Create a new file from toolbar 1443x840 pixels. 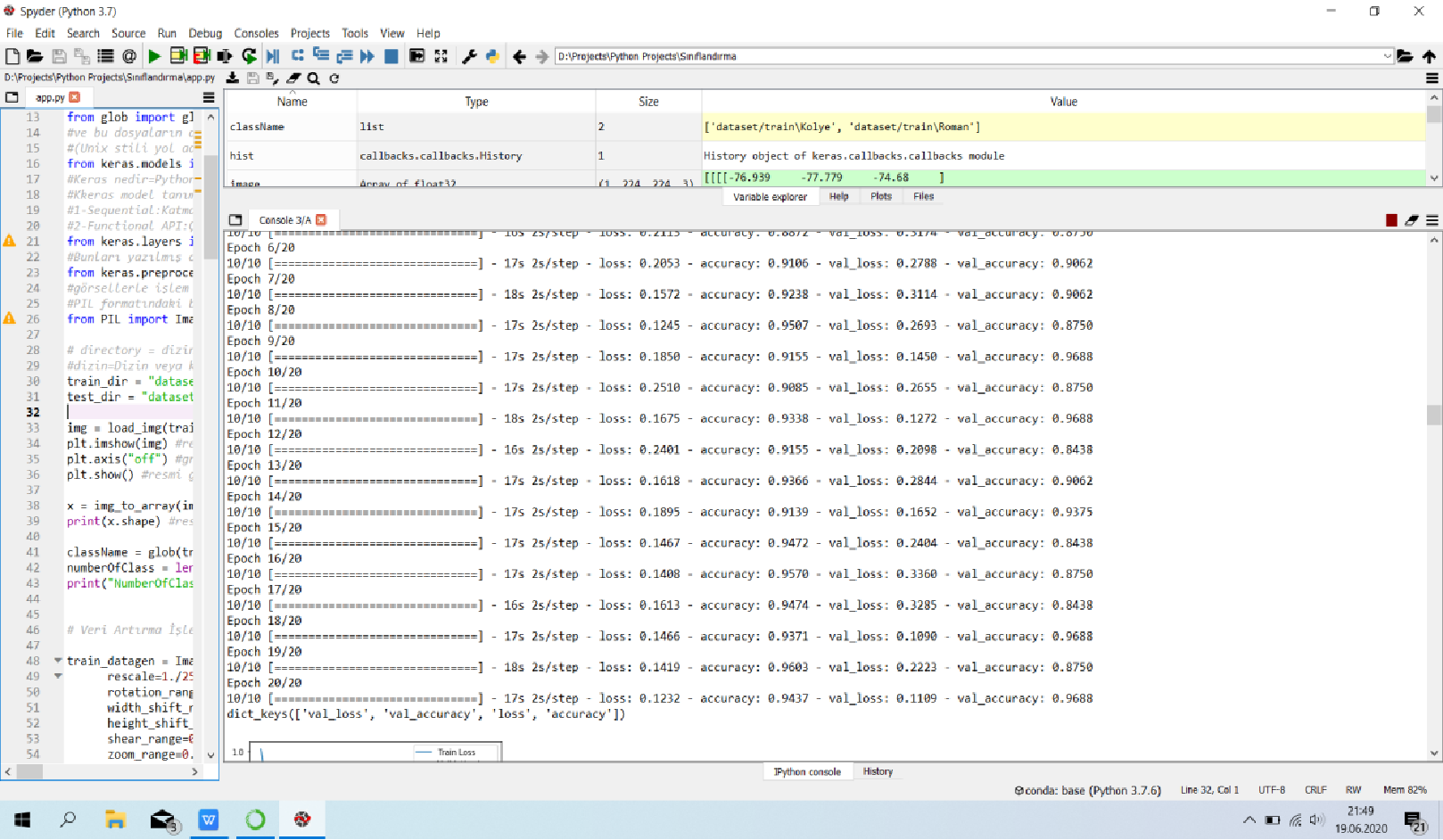12,56
